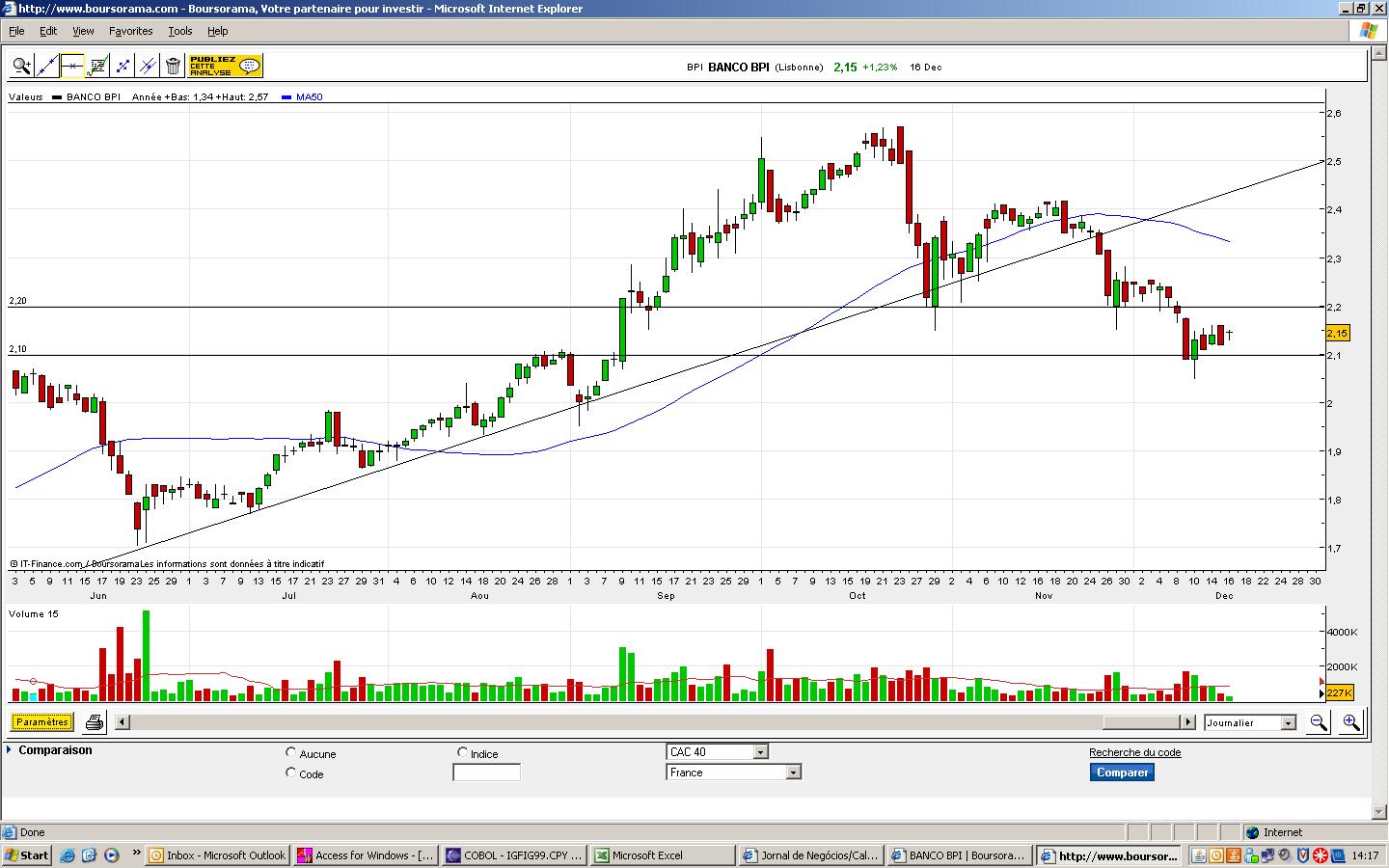The image size is (1389, 868).
Task: Click the chart scrollbar left arrow
Action: (x=123, y=721)
